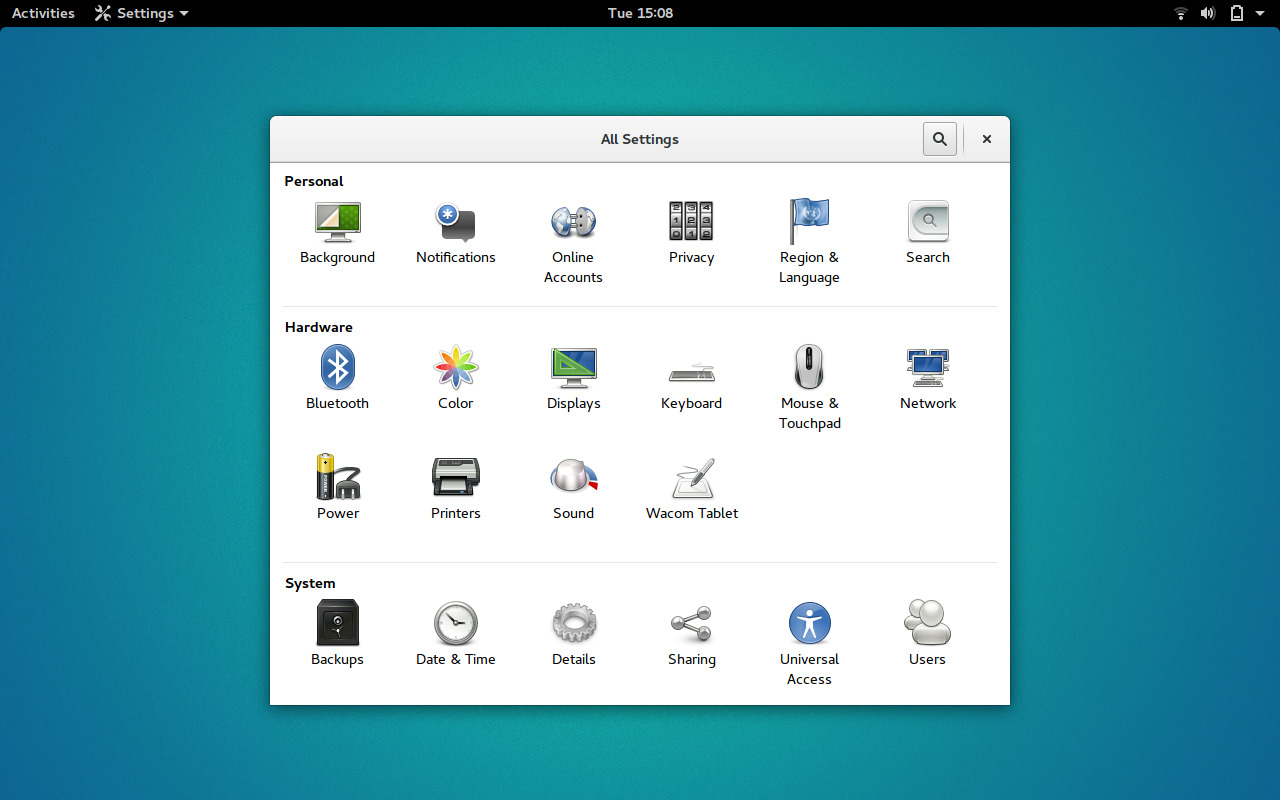Open Privacy settings
This screenshot has width=1280, height=800.
pyautogui.click(x=691, y=232)
